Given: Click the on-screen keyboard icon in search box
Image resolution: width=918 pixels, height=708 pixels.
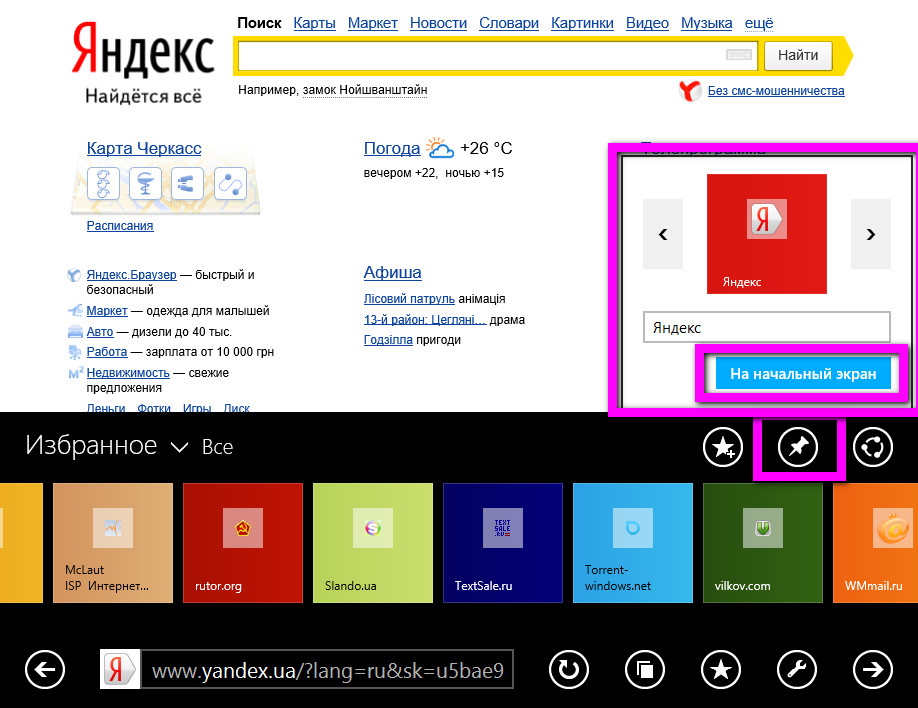Looking at the screenshot, I should (739, 55).
